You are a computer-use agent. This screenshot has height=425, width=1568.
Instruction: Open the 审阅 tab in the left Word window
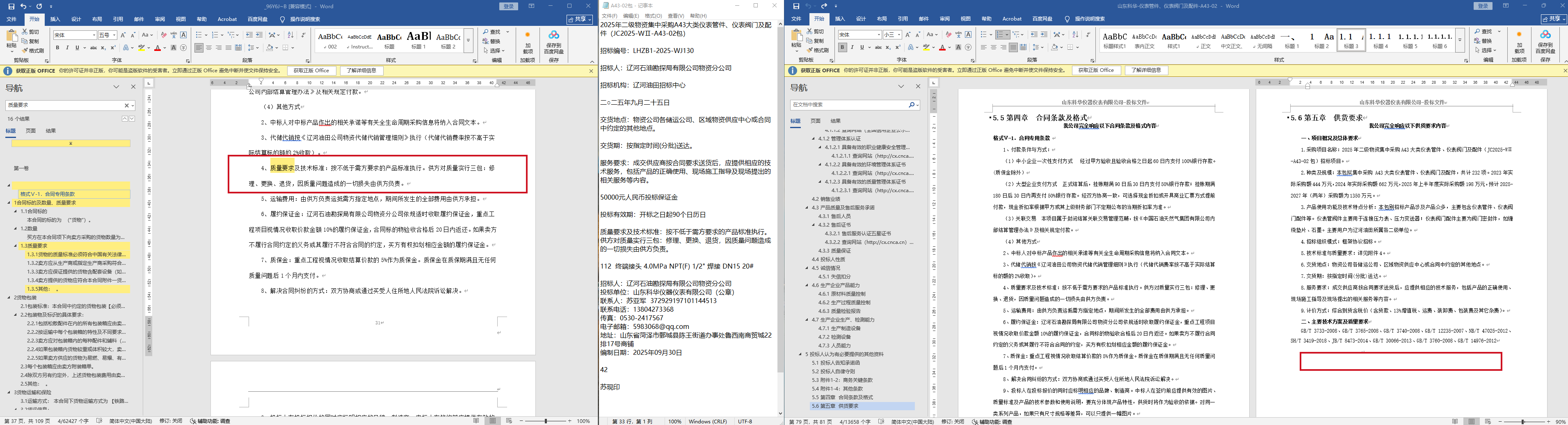(160, 19)
